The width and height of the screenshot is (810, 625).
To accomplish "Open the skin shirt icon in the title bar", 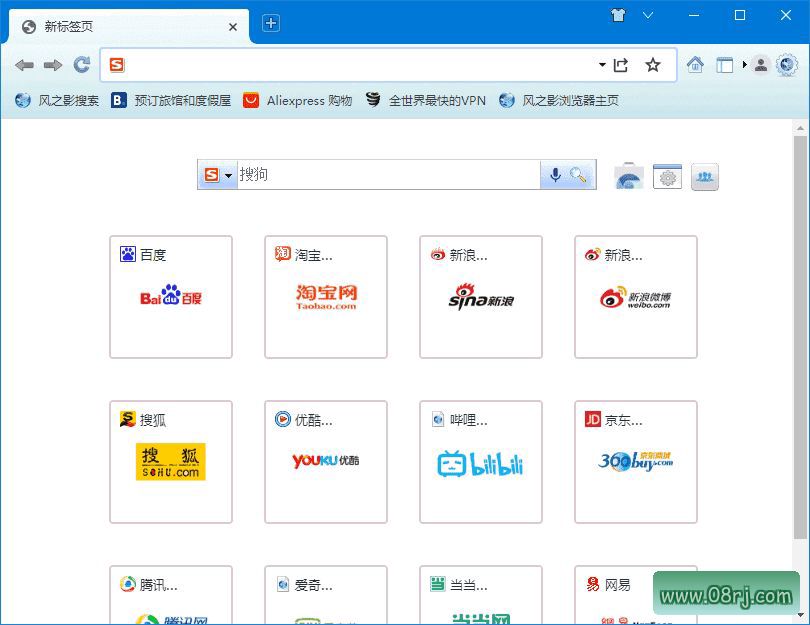I will point(618,15).
